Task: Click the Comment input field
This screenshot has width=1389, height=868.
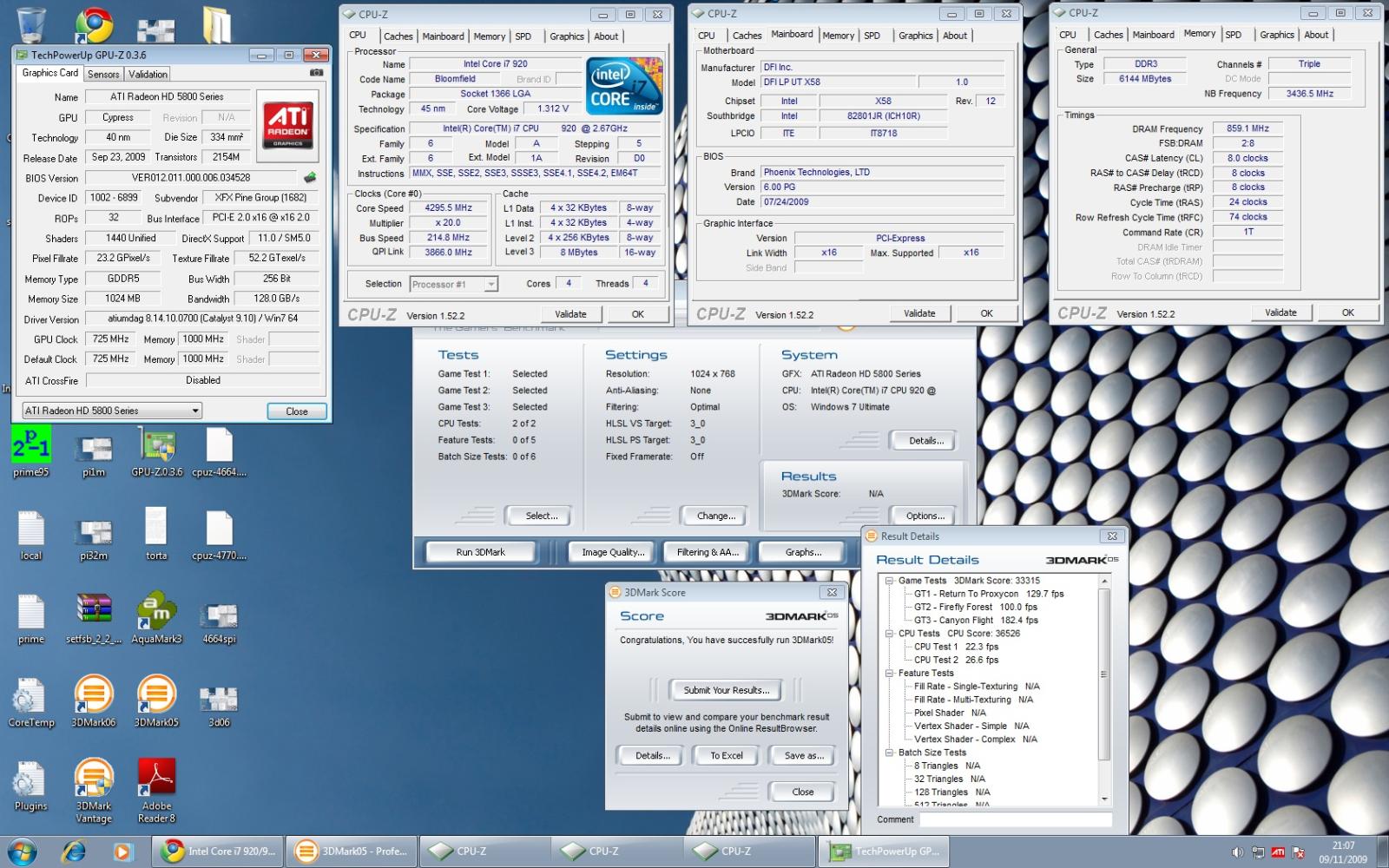Action: pos(1015,819)
